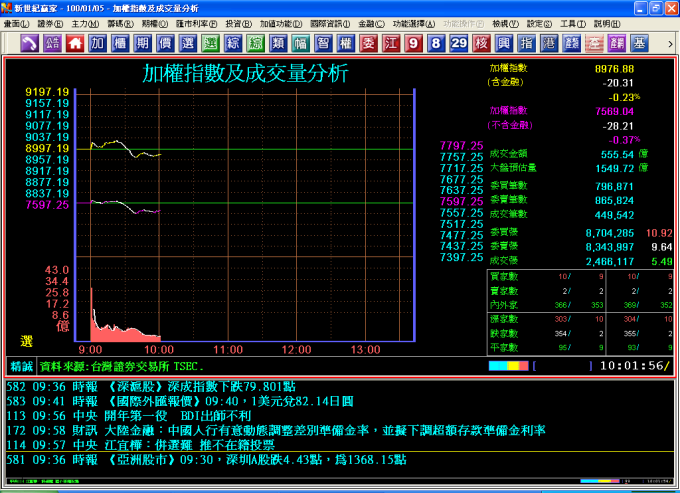Open news item 581 亞洲股市 深圳A股
Image resolution: width=680 pixels, height=493 pixels.
tap(206, 460)
